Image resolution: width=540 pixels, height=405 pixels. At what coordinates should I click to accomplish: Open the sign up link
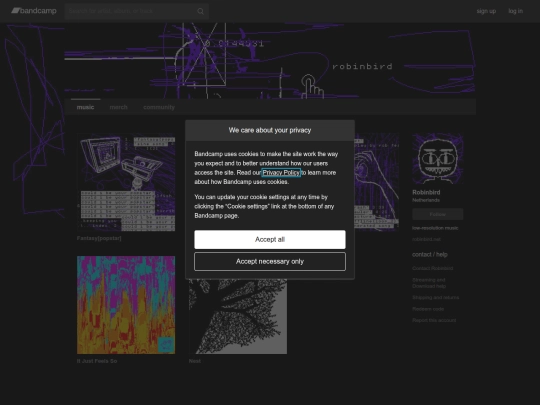point(486,11)
